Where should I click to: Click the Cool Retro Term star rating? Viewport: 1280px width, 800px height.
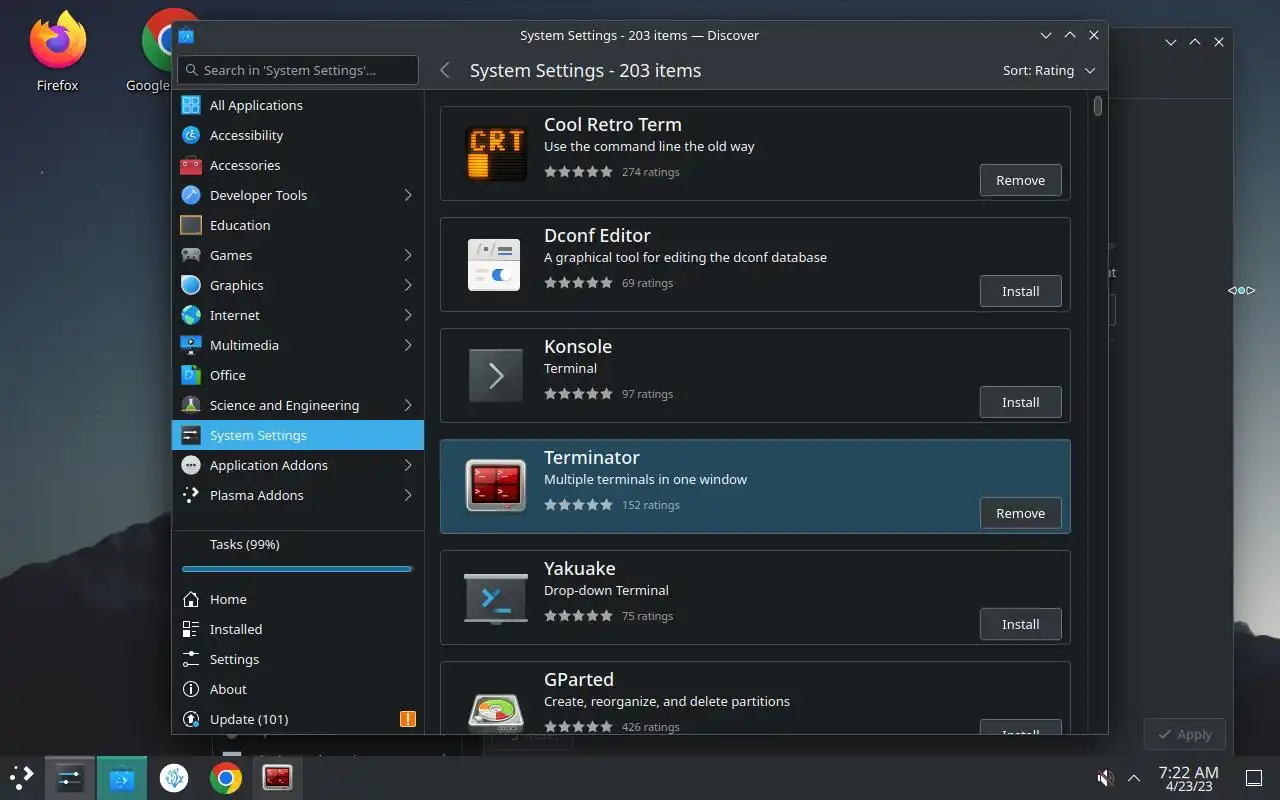coord(578,172)
